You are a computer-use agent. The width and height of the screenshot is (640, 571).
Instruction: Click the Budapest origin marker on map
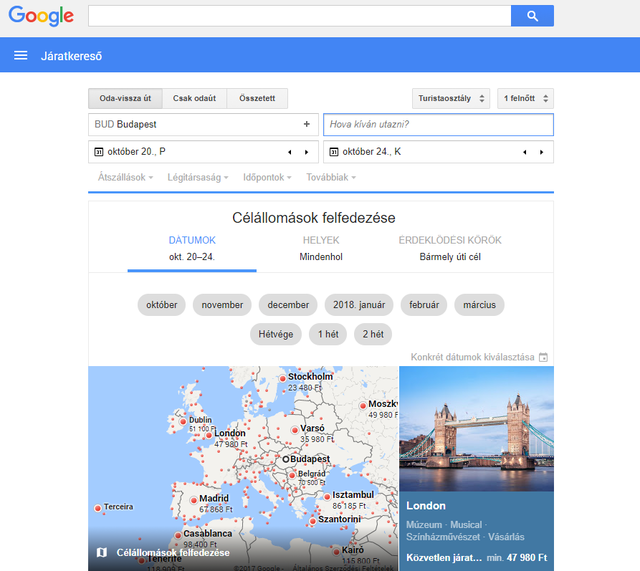(286, 460)
